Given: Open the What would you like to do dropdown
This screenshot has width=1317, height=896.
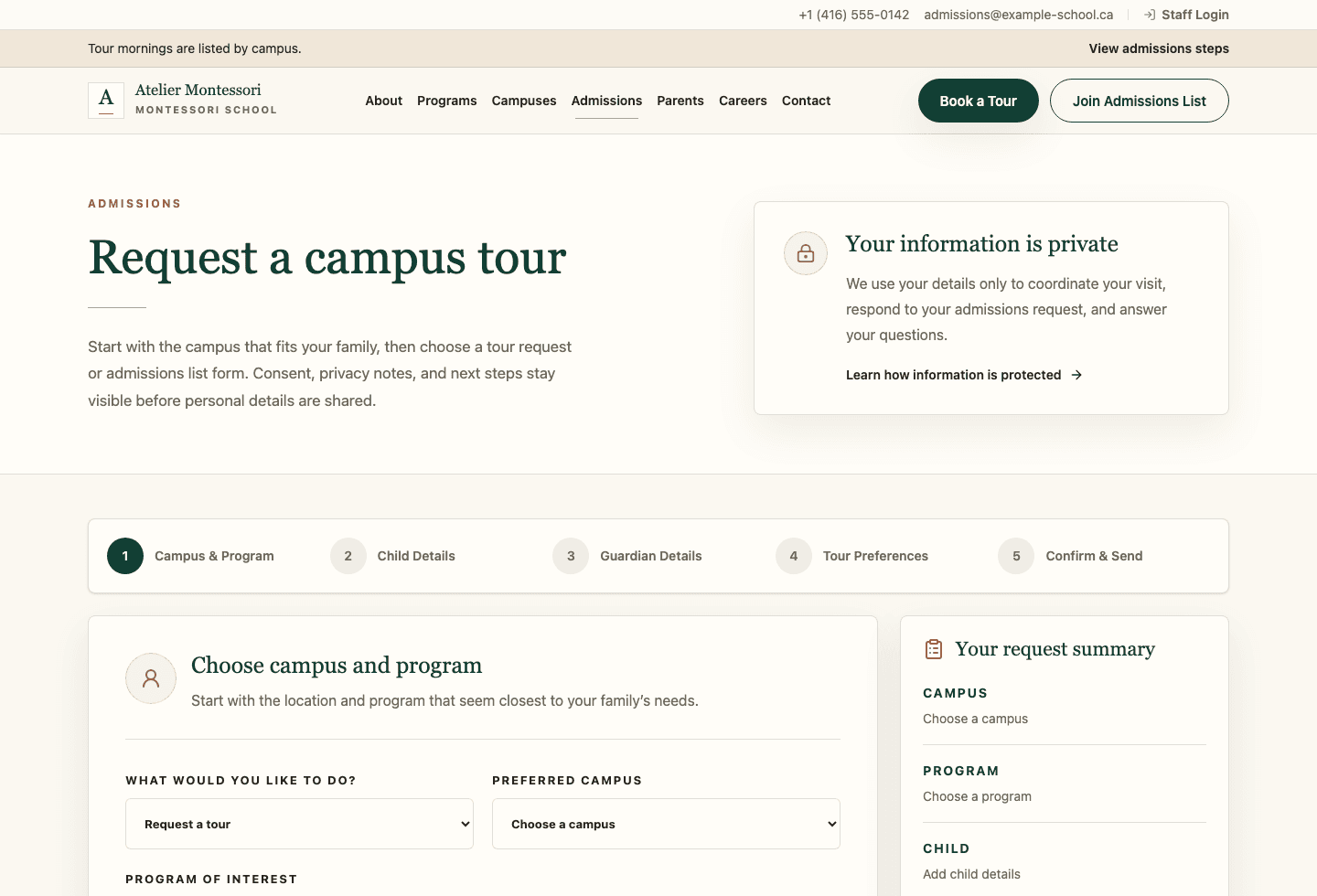Looking at the screenshot, I should 299,824.
